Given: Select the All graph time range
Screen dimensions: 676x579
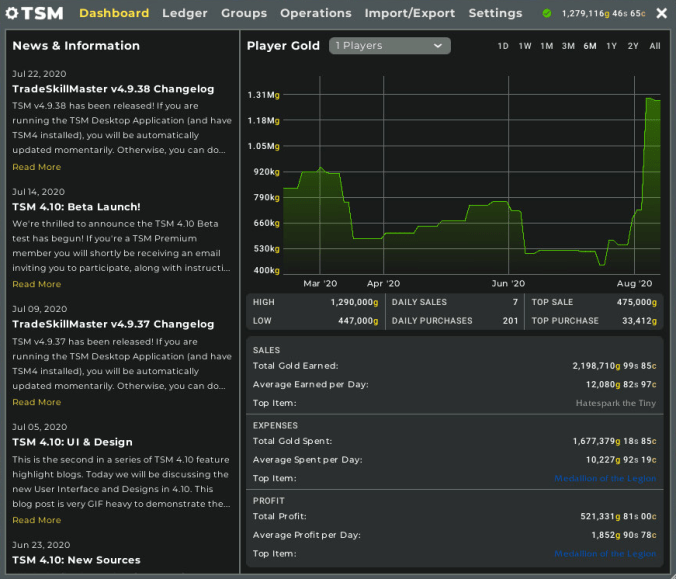Looking at the screenshot, I should click(x=654, y=46).
